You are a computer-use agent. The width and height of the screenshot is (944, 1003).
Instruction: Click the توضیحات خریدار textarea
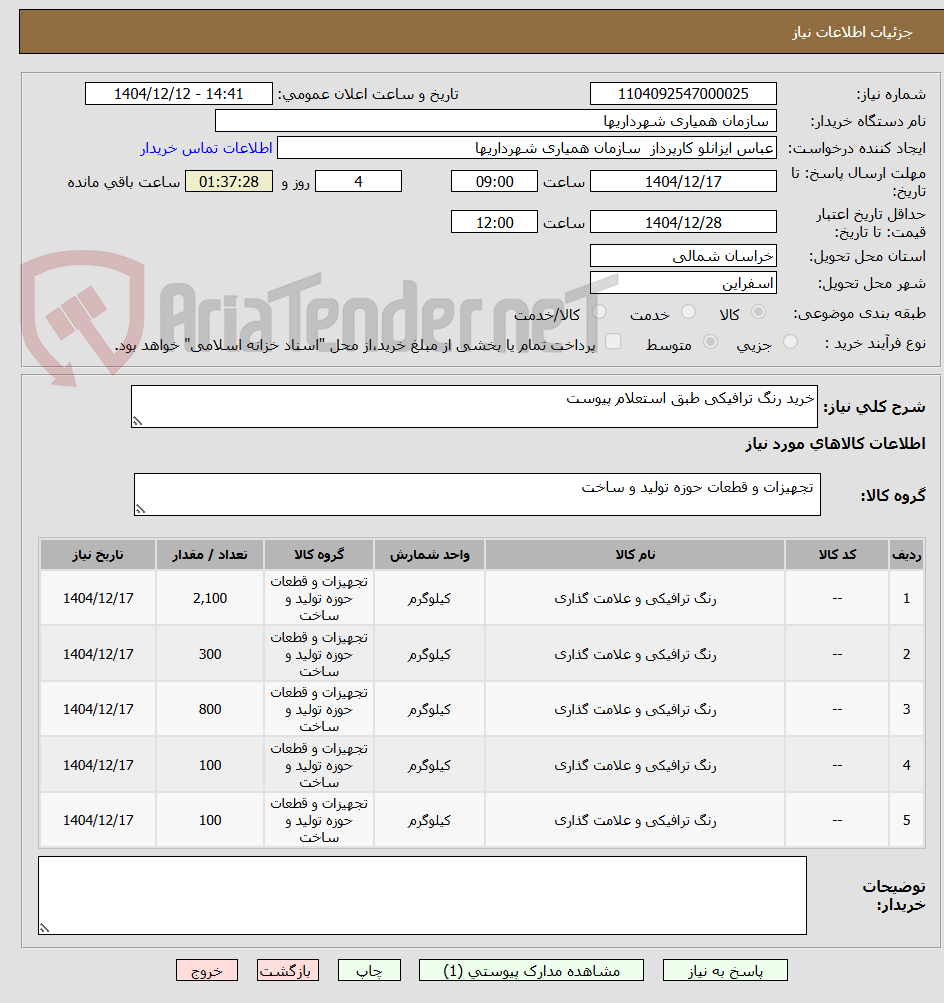coord(422,896)
